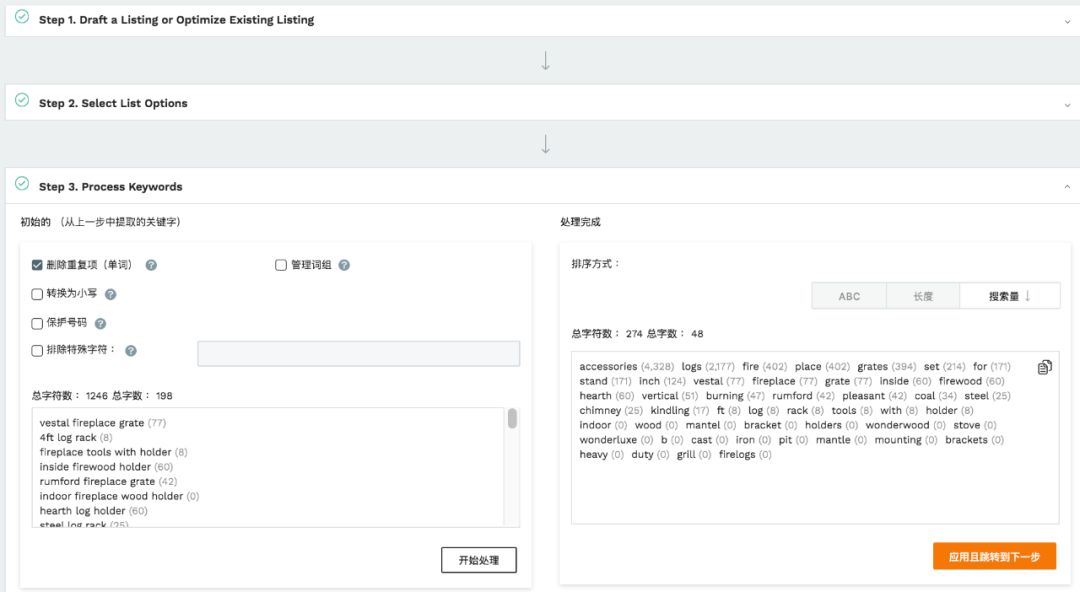
Task: Click processed keyword 'firewood'
Action: coord(960,381)
